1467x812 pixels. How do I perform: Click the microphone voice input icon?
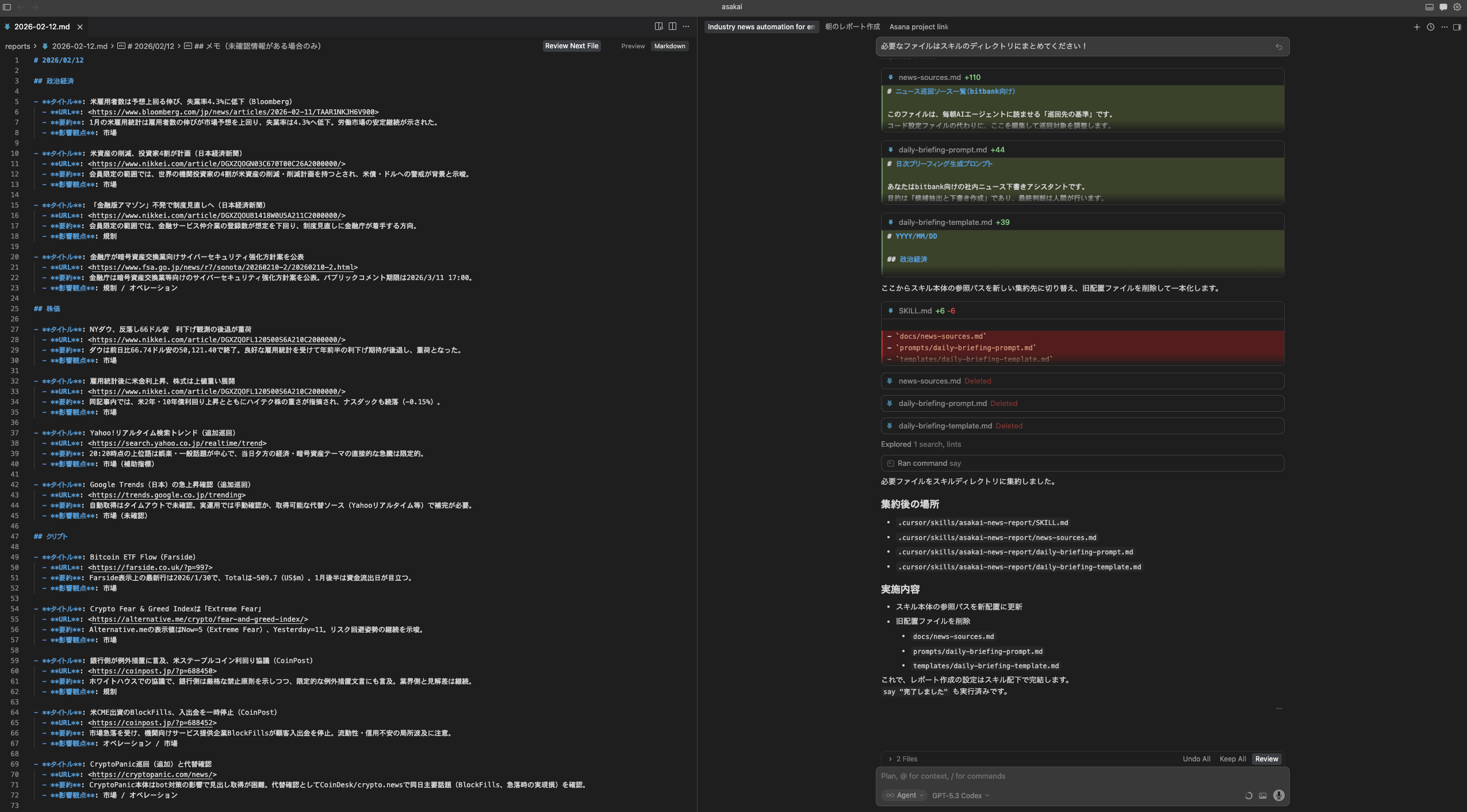[x=1278, y=795]
